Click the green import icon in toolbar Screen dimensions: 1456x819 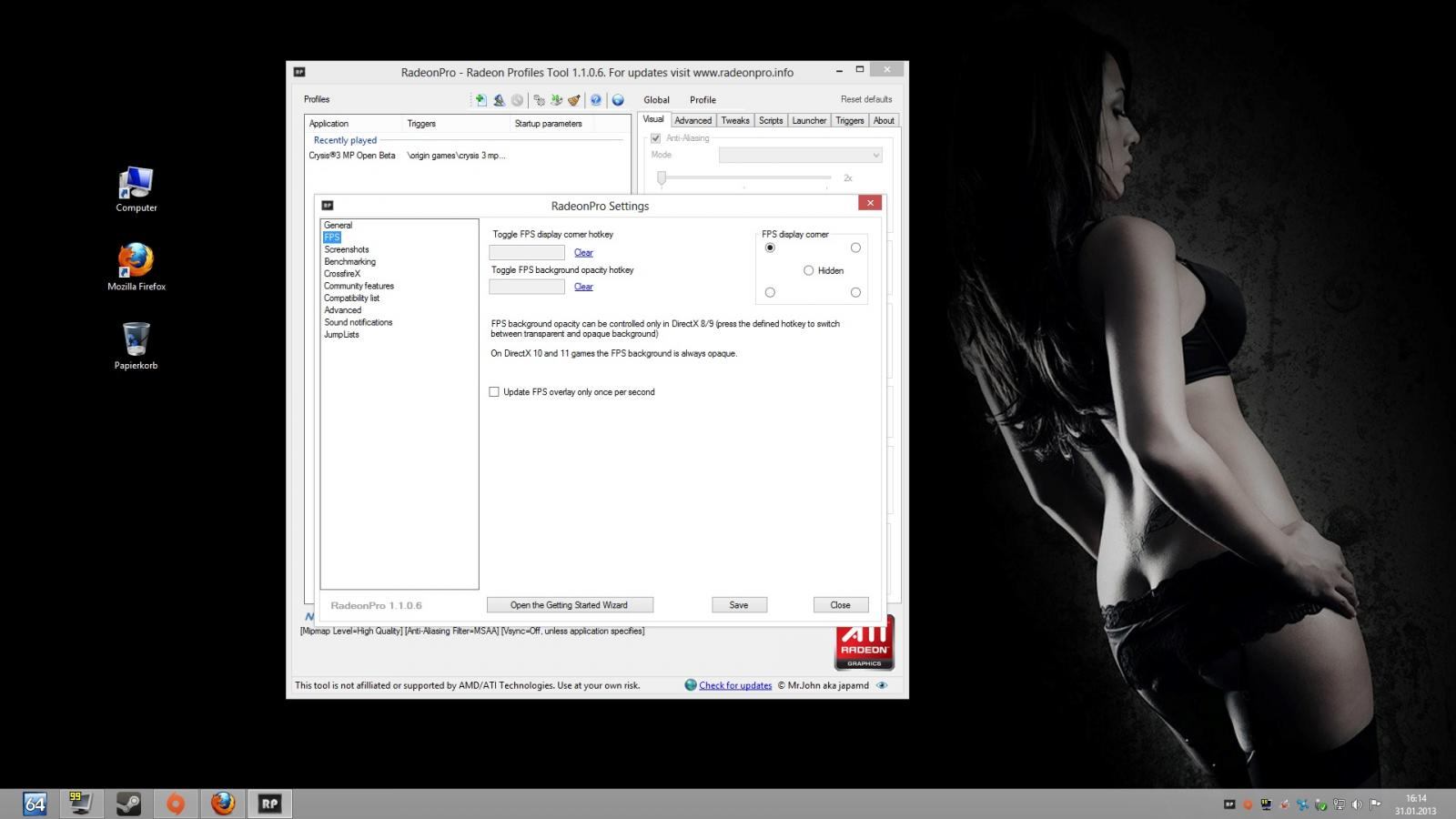point(556,100)
